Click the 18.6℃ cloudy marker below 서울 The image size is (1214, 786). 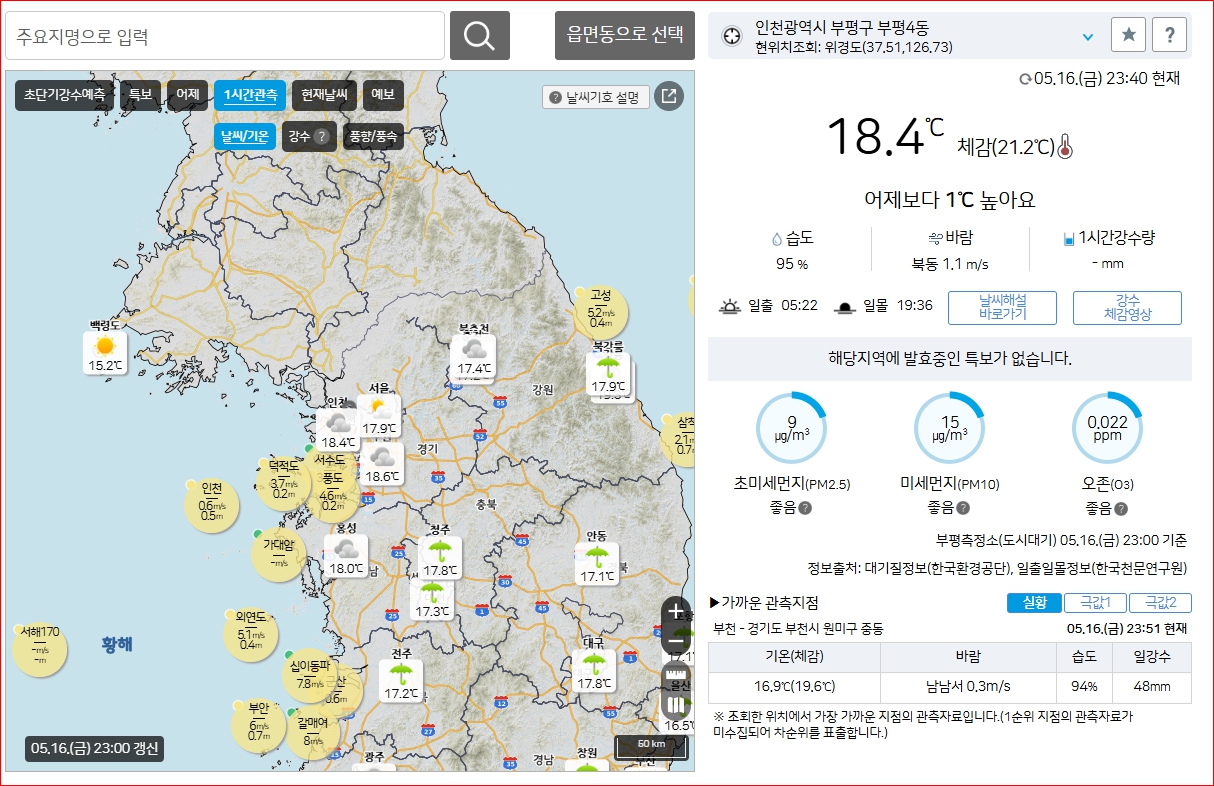(382, 464)
